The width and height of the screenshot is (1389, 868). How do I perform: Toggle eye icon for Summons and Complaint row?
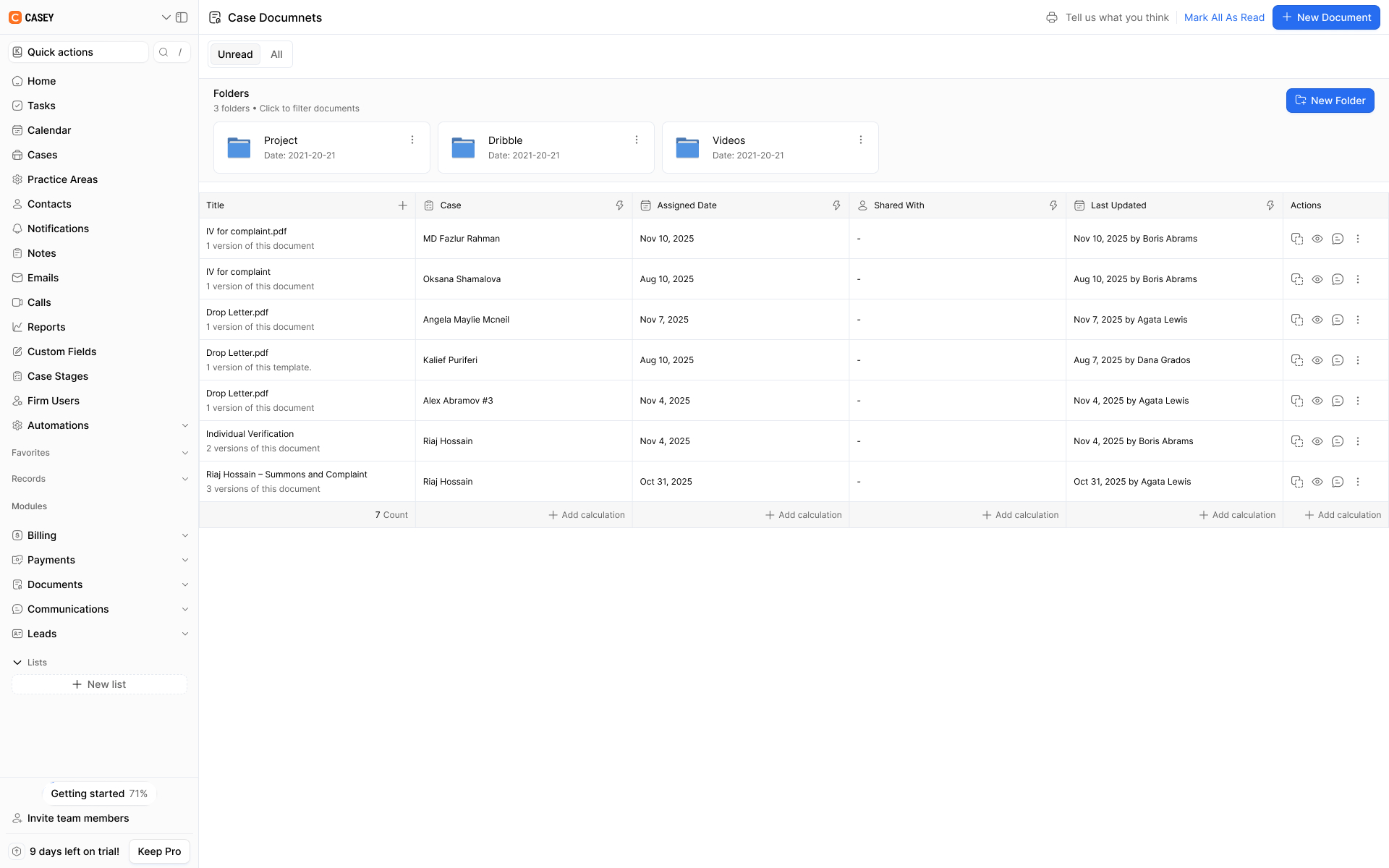coord(1317,482)
